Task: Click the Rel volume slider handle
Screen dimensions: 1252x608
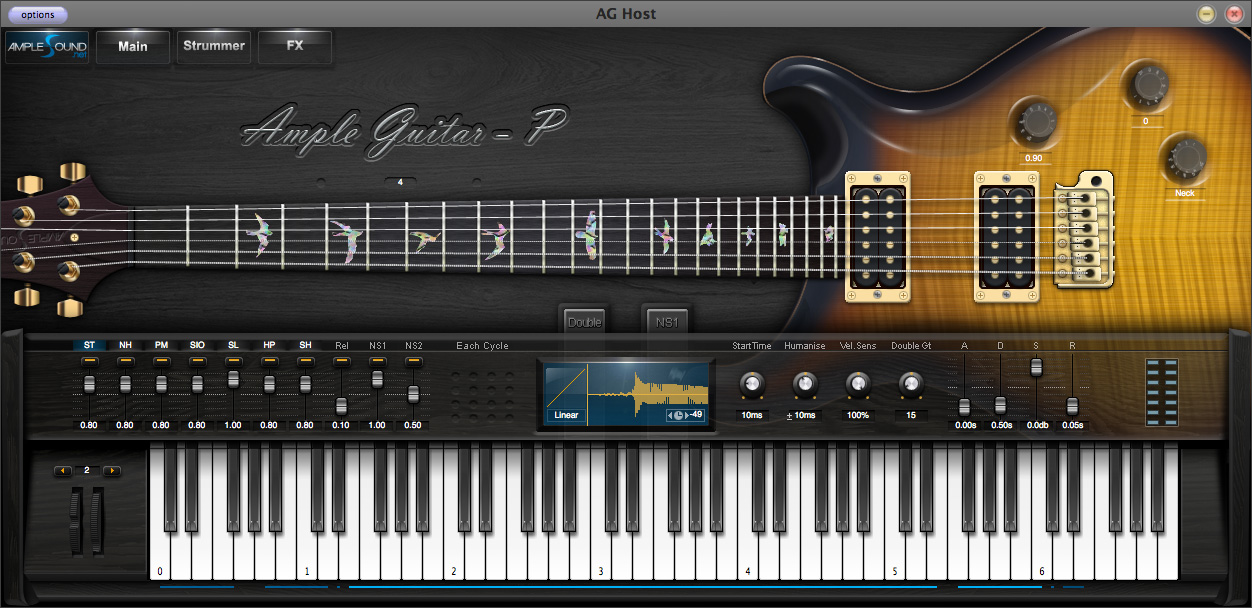Action: click(x=341, y=406)
